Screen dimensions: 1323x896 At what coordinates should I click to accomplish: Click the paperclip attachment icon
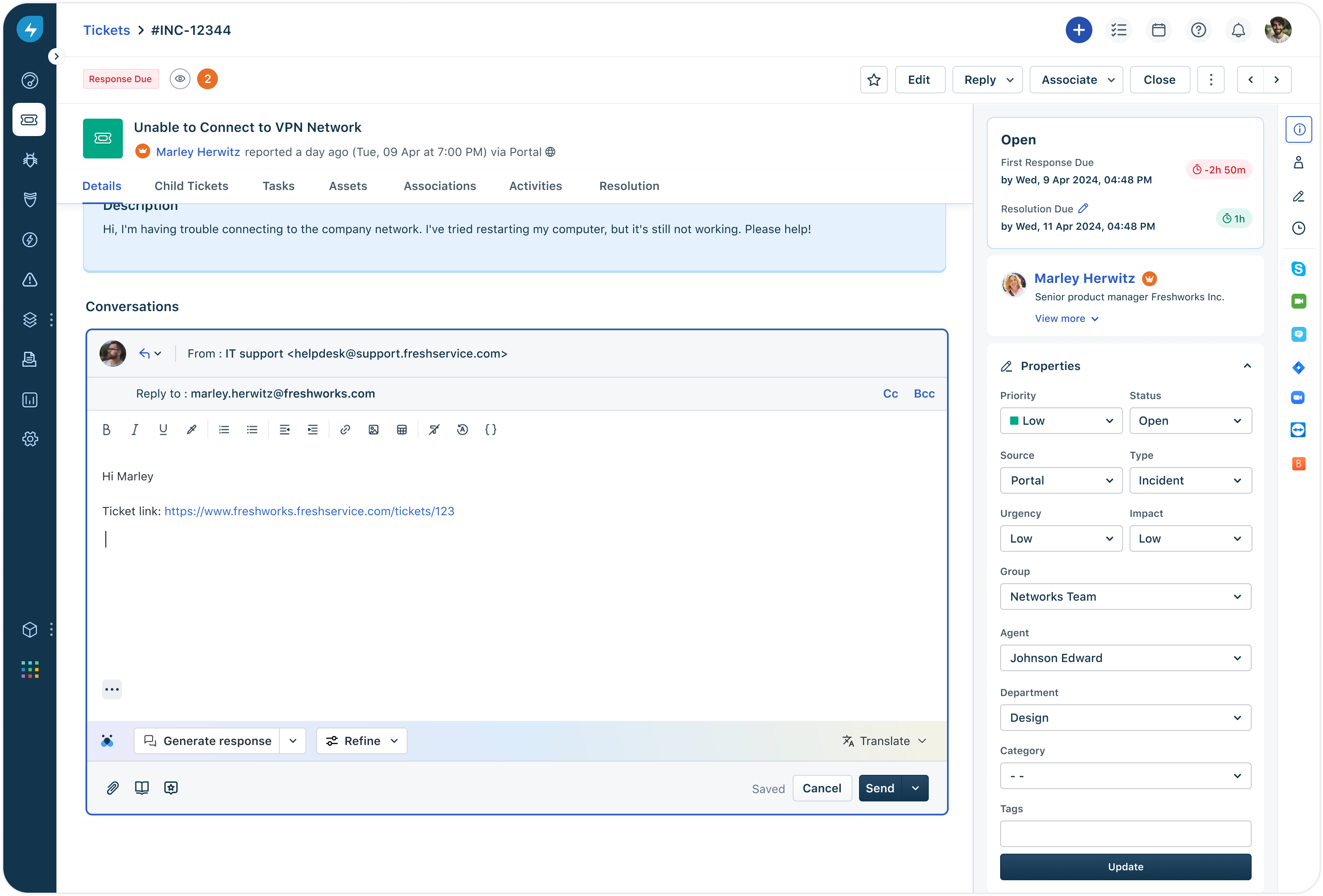(113, 788)
